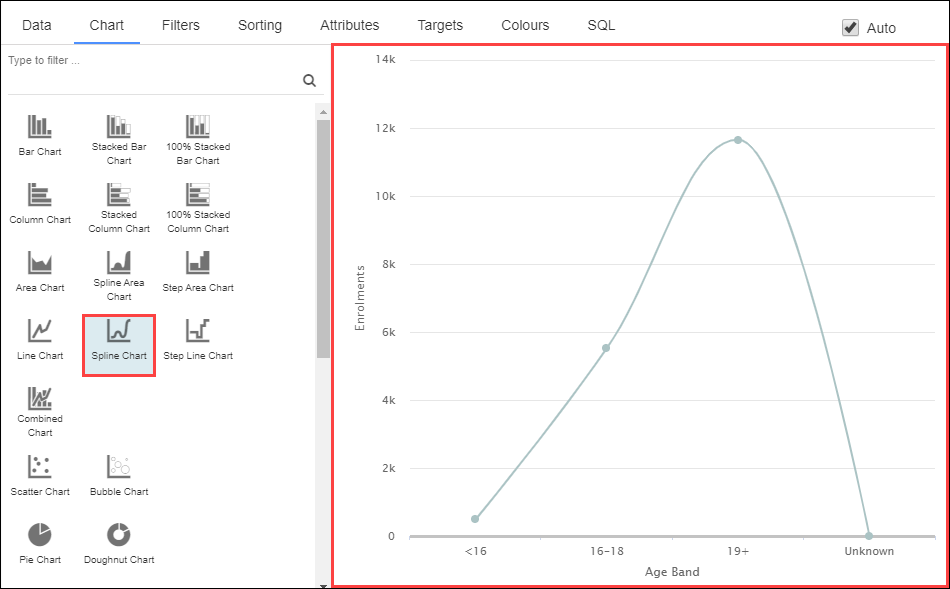Image resolution: width=950 pixels, height=589 pixels.
Task: Select the Doughnut Chart type
Action: (118, 540)
